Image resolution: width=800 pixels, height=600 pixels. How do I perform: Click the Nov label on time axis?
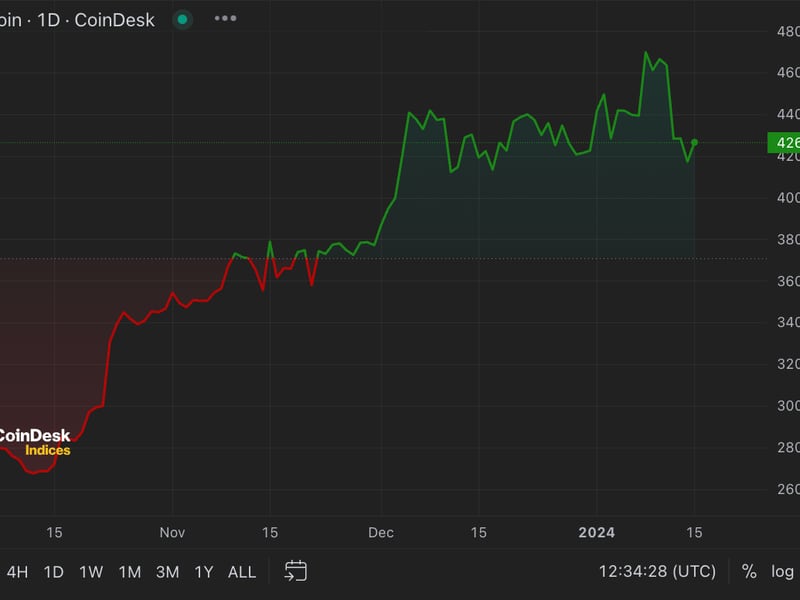[x=172, y=532]
